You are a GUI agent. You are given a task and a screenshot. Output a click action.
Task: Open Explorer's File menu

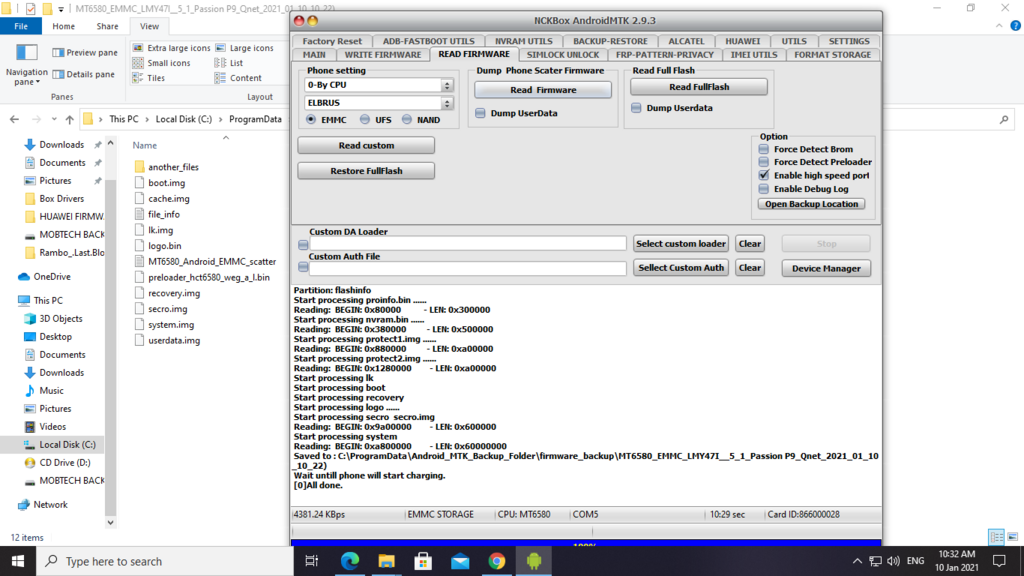[x=21, y=26]
